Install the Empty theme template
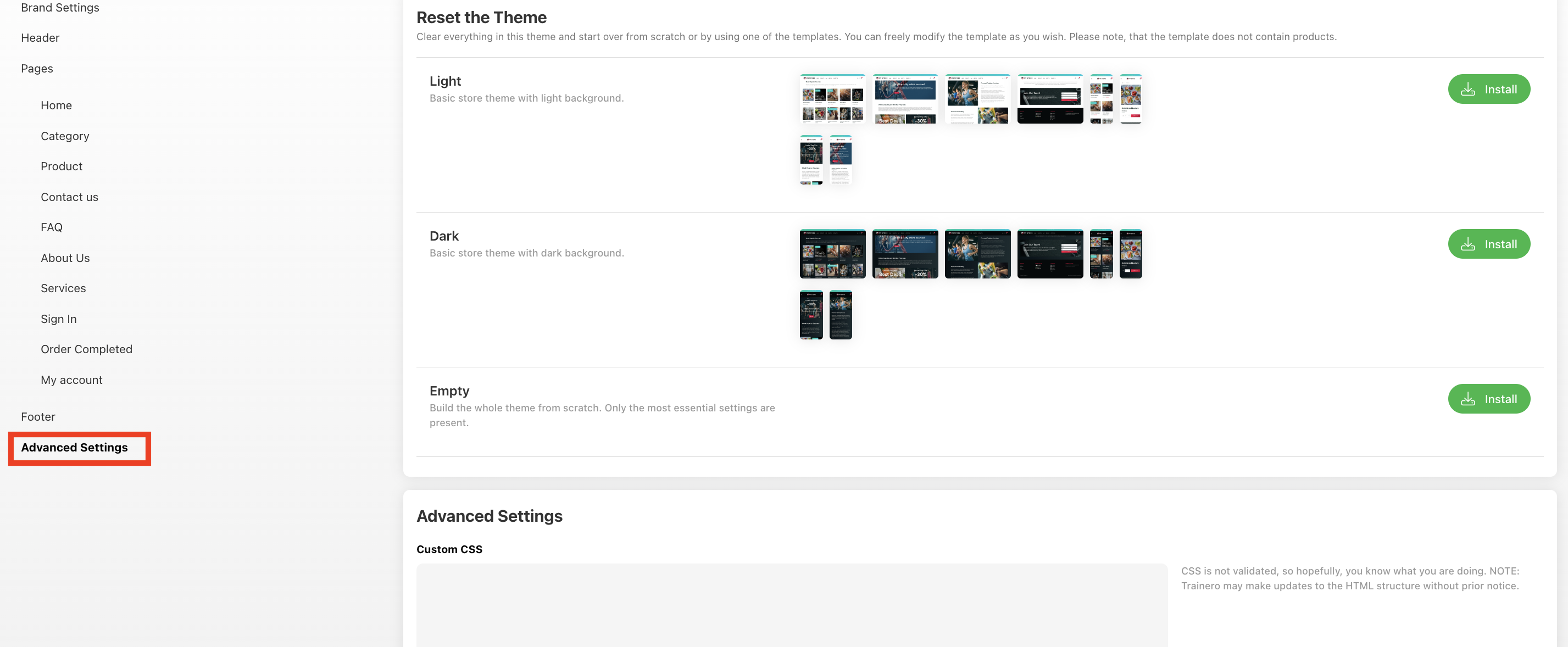Image resolution: width=1568 pixels, height=647 pixels. (x=1488, y=399)
